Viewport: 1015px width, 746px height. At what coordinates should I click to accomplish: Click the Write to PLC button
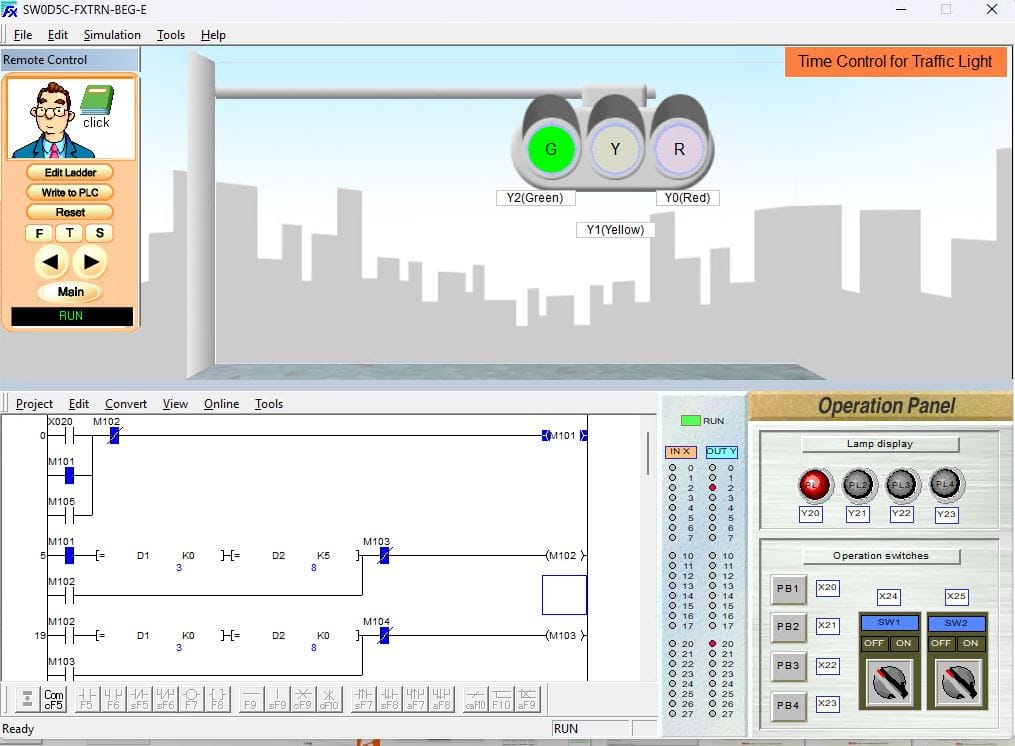pos(70,192)
